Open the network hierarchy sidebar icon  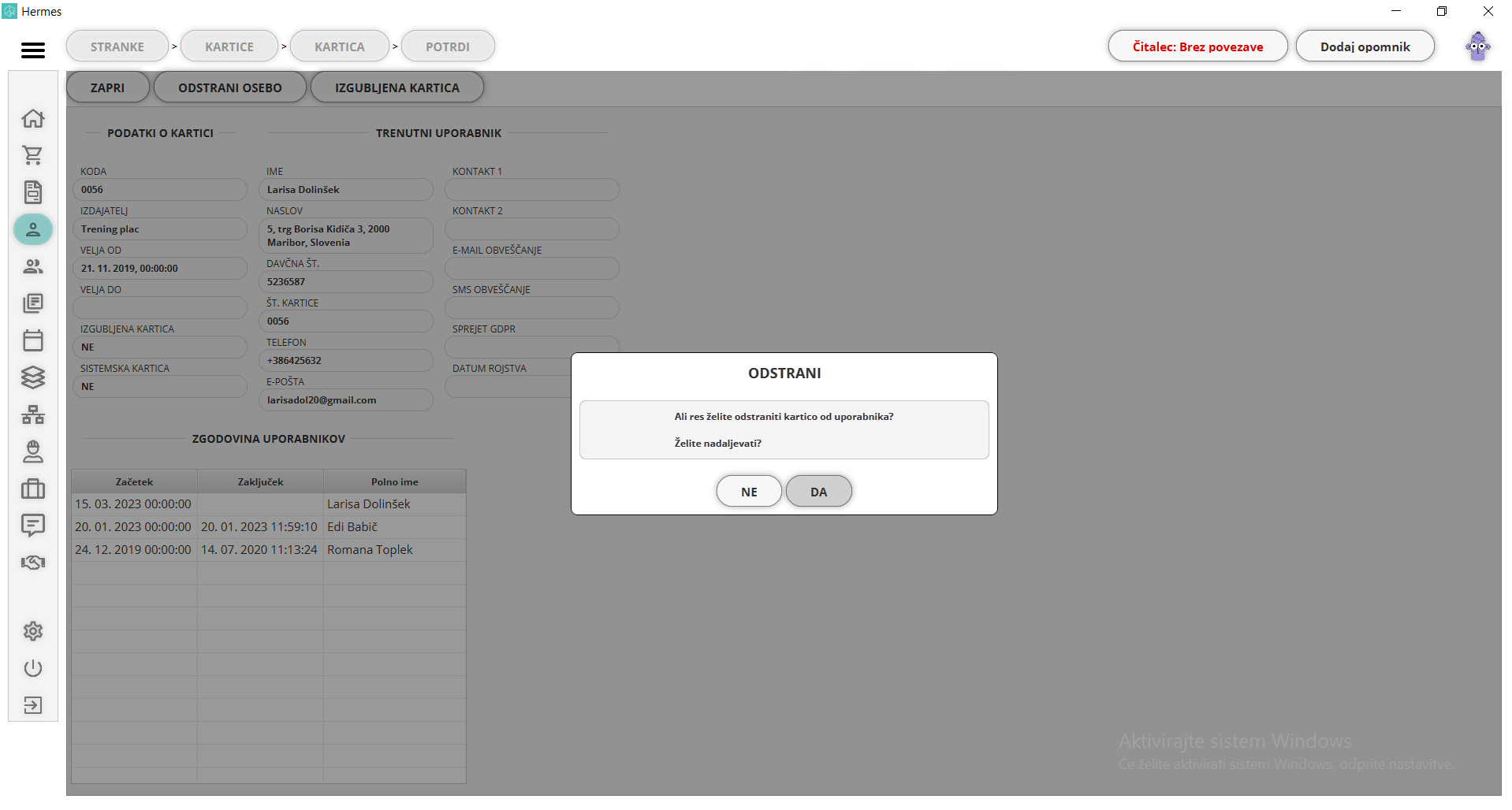pyautogui.click(x=33, y=414)
